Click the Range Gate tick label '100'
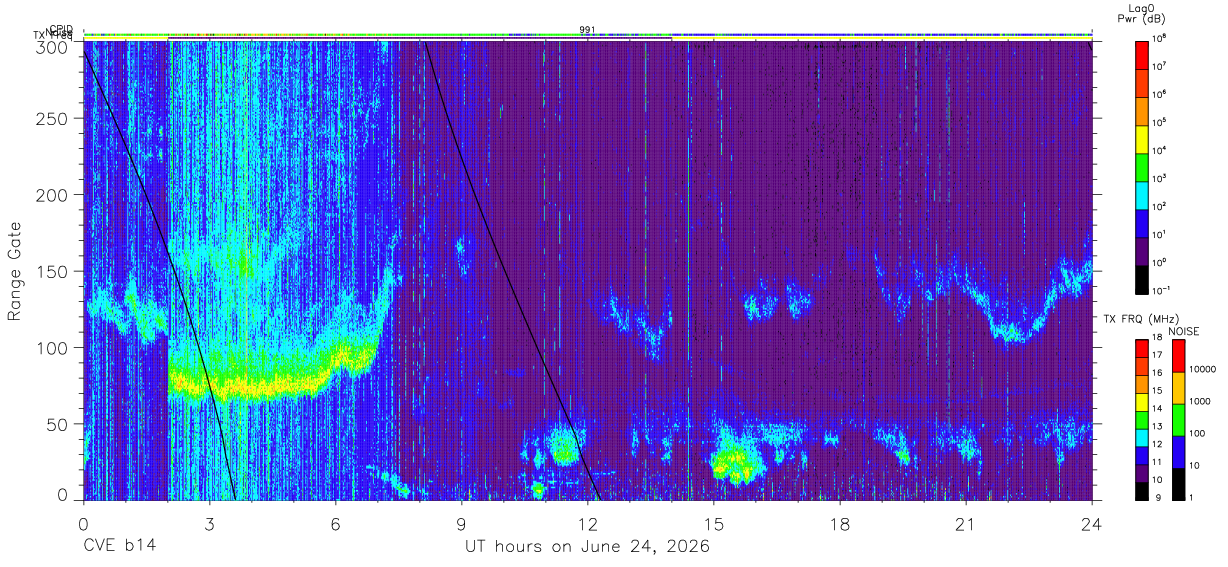 [53, 348]
